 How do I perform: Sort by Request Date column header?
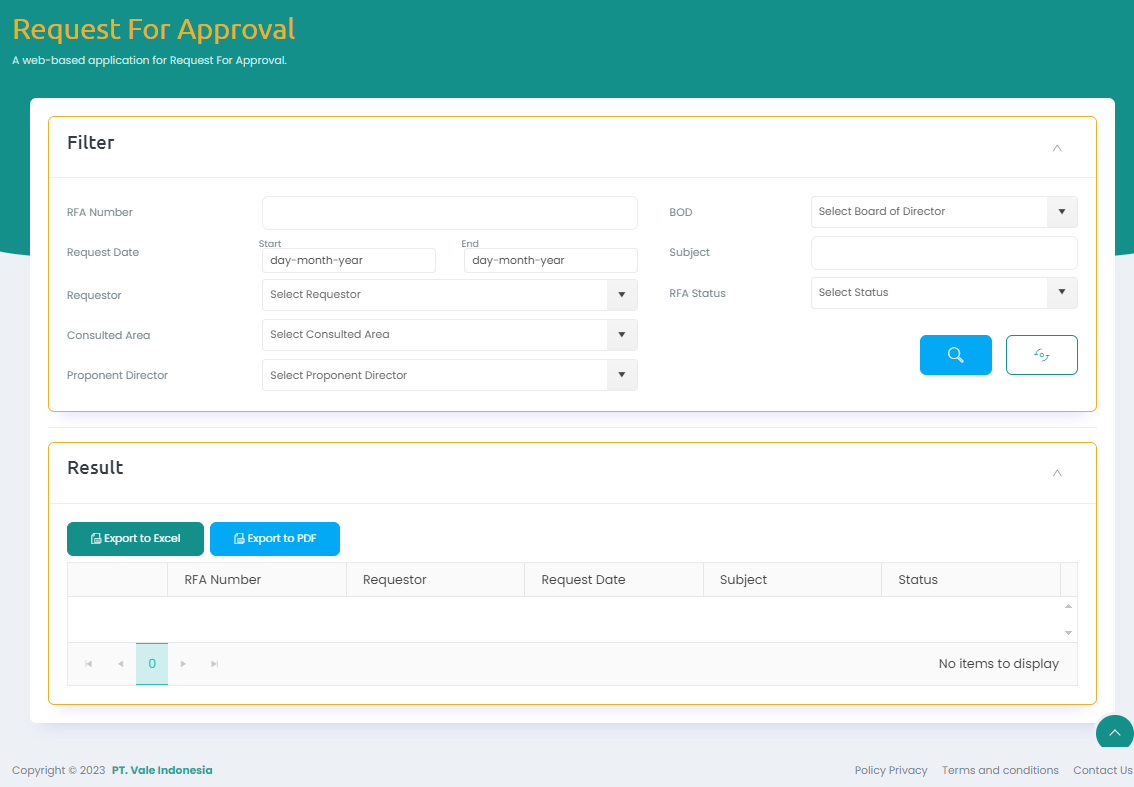583,580
